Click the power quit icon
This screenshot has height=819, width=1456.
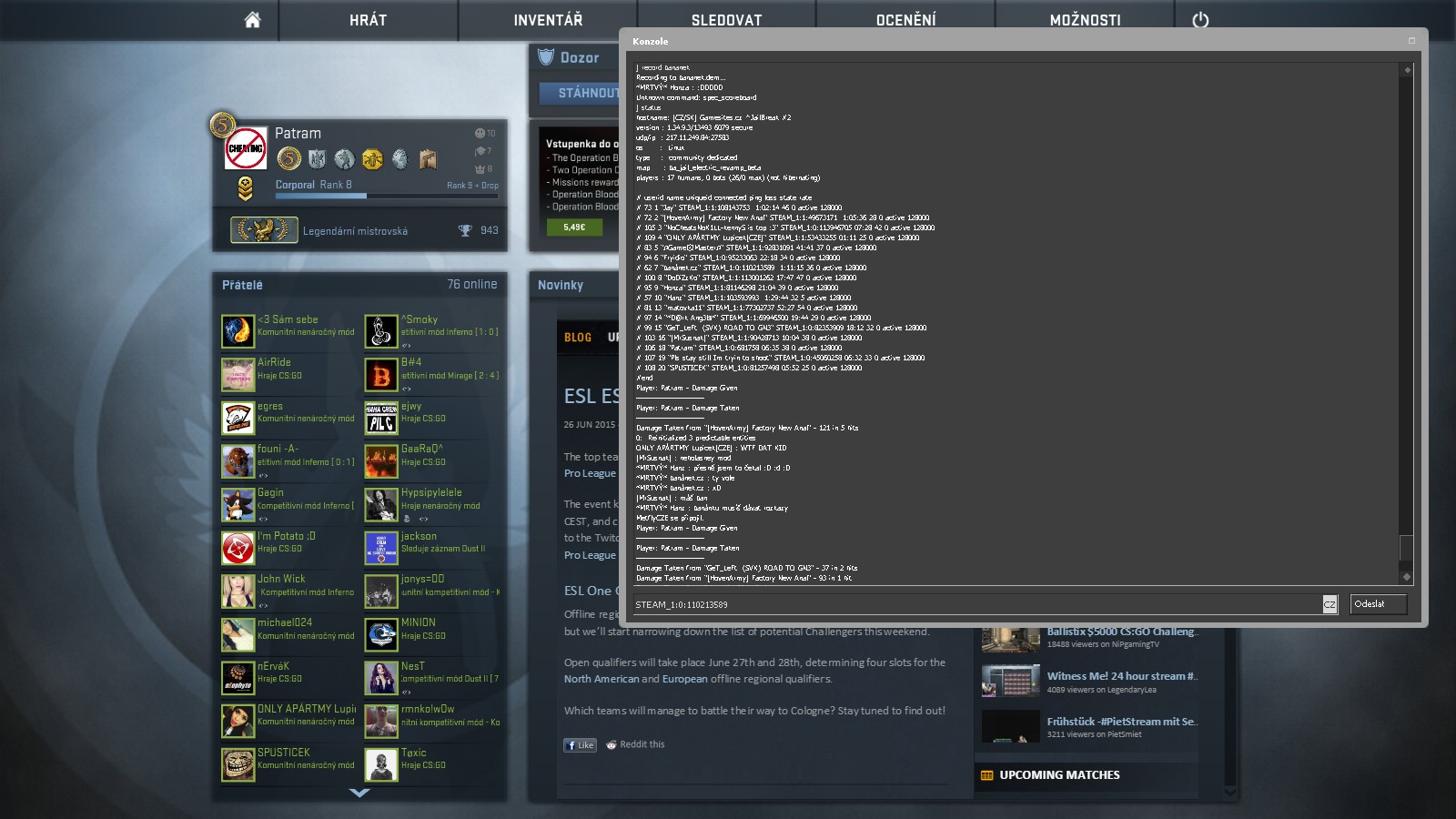(1200, 20)
